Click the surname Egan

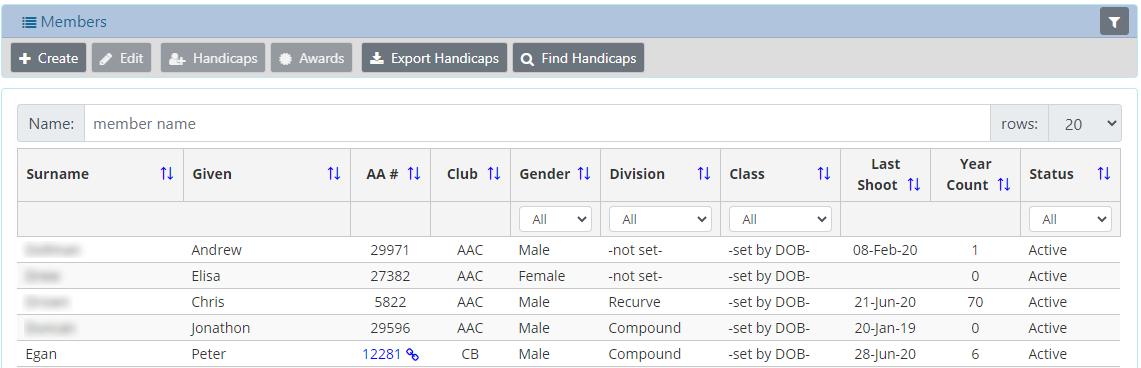click(x=41, y=354)
